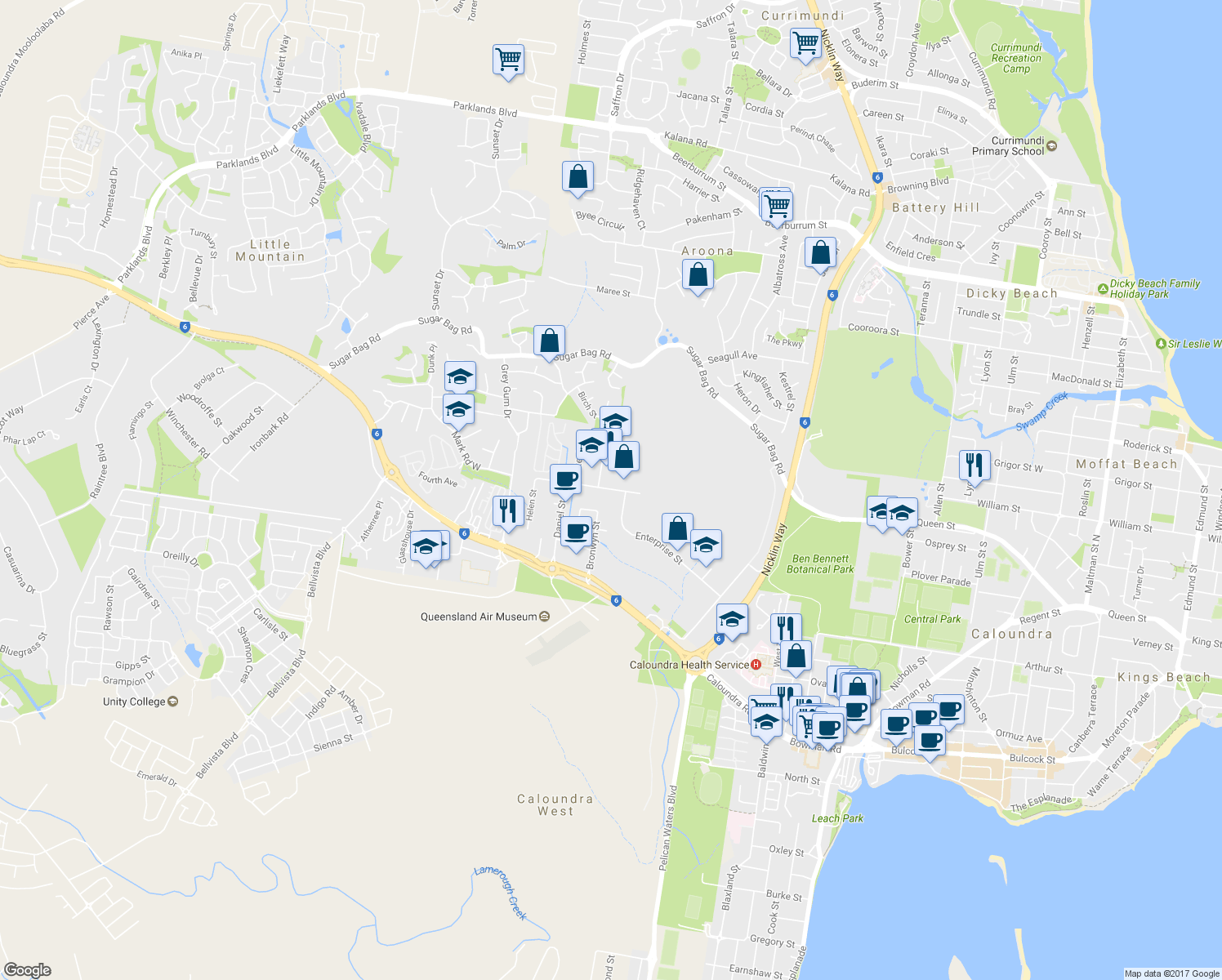Viewport: 1222px width, 980px height.
Task: Click the route 6 shield beside Browning Blvd
Action: coord(876,177)
